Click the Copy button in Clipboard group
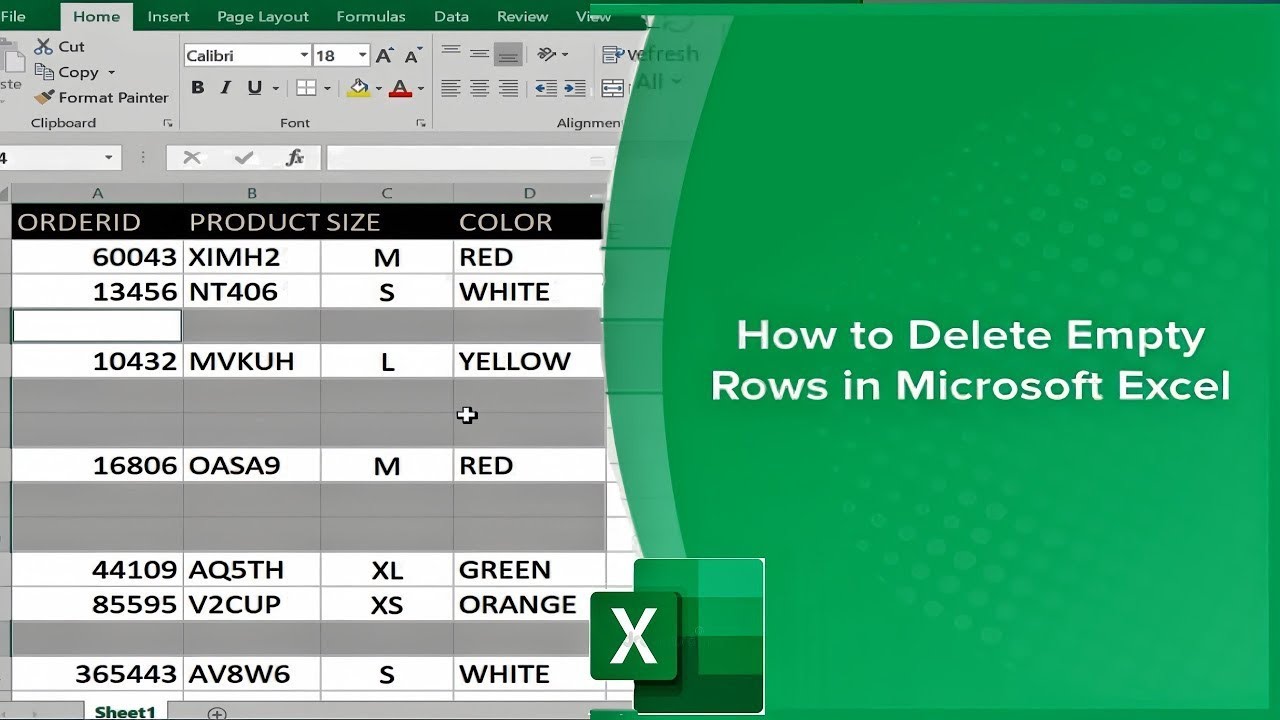1280x720 pixels. coord(67,72)
